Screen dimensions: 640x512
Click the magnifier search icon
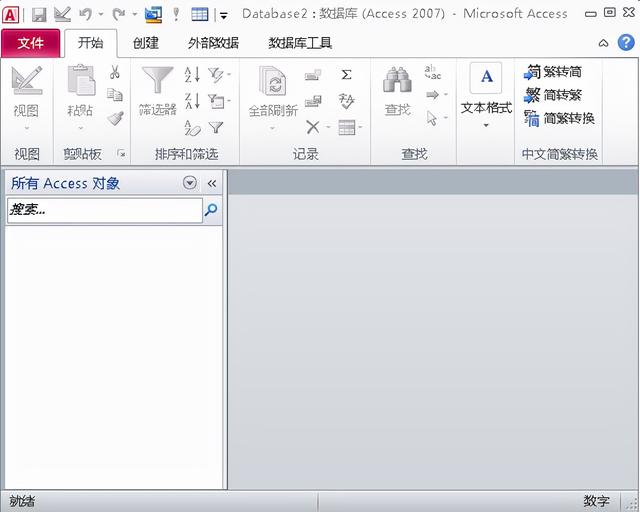211,210
